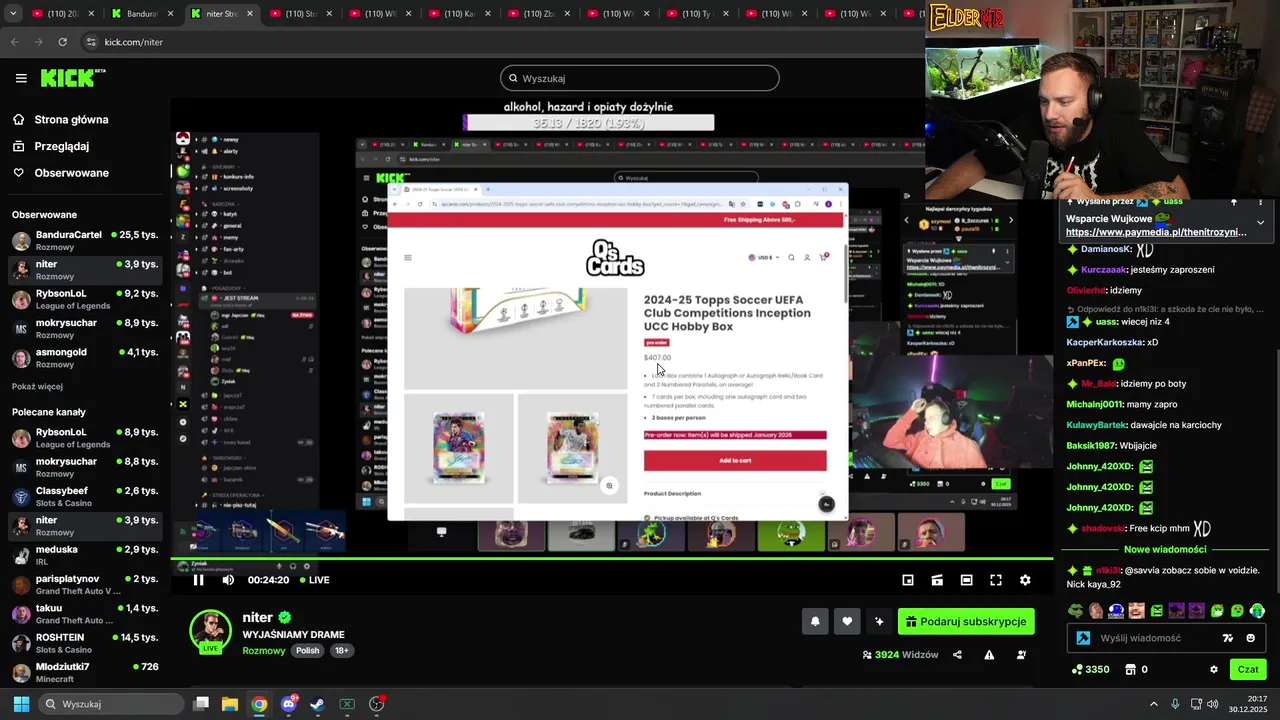Create a clip of the stream

(x=937, y=580)
